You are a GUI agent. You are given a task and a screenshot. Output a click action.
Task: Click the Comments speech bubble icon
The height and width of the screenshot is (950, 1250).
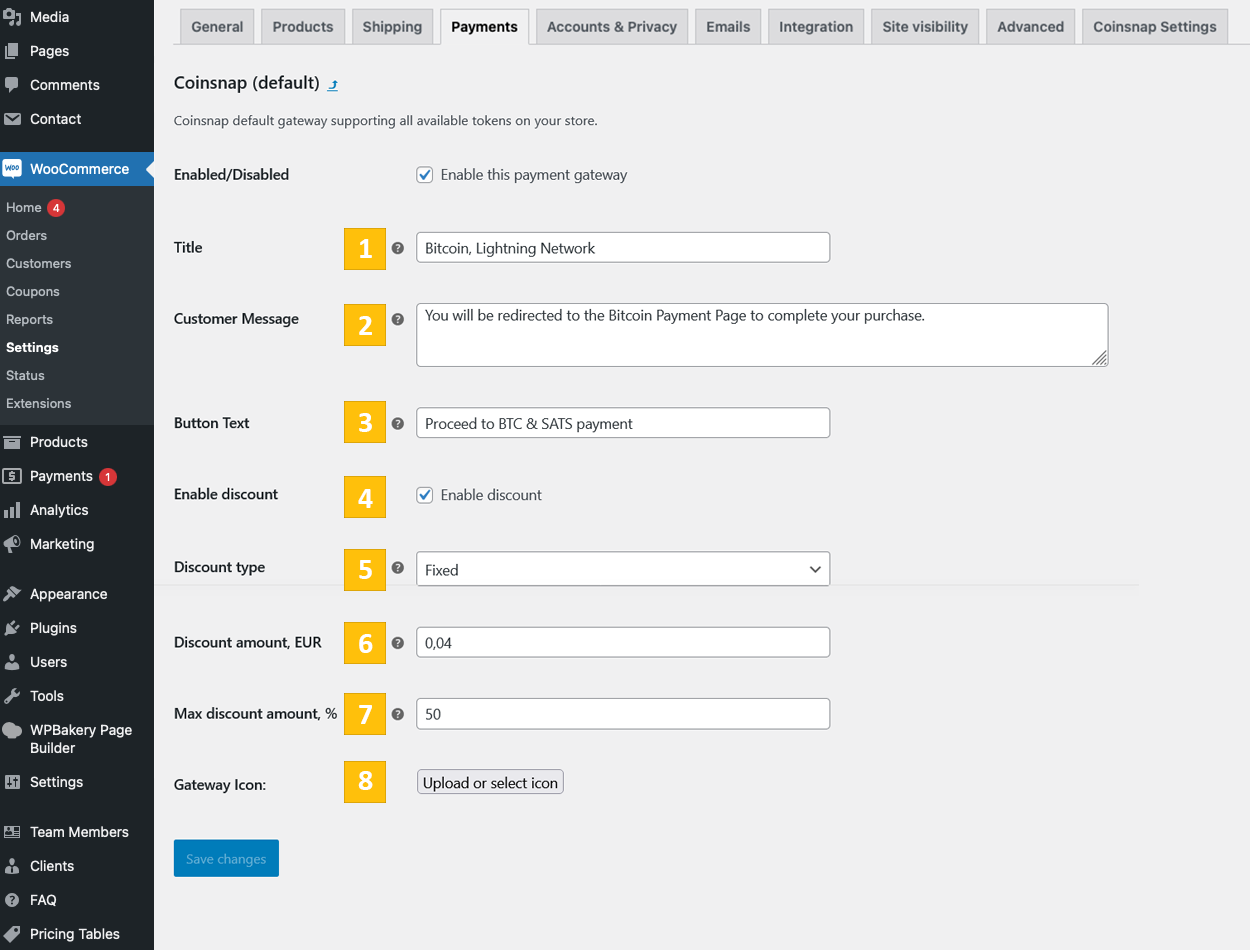pyautogui.click(x=12, y=85)
